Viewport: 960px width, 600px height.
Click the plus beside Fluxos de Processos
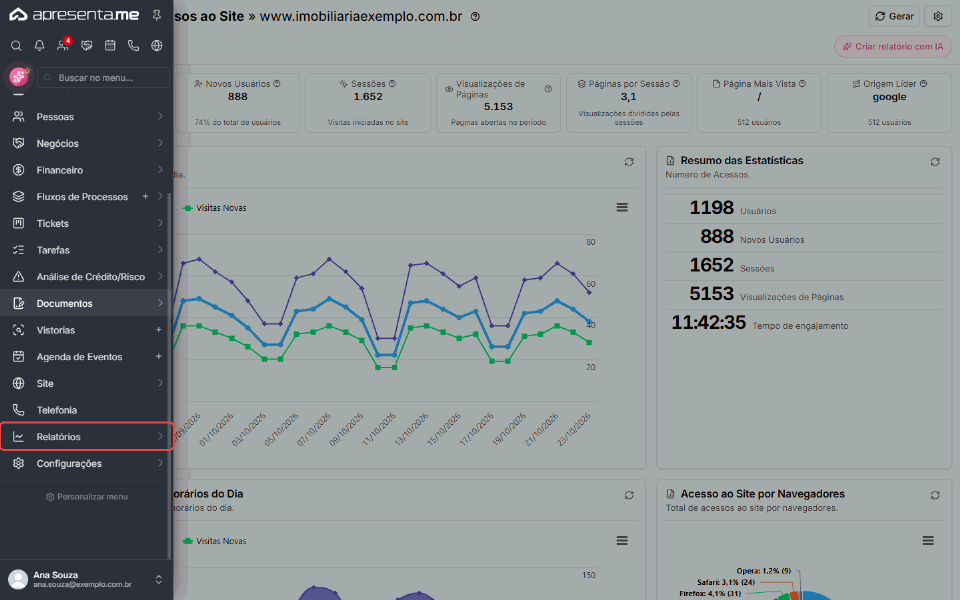(145, 197)
